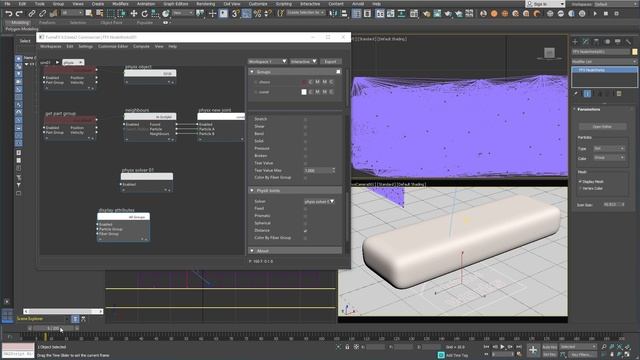Open the Hierarchy command panel tab
The height and width of the screenshot is (360, 640).
click(x=596, y=42)
